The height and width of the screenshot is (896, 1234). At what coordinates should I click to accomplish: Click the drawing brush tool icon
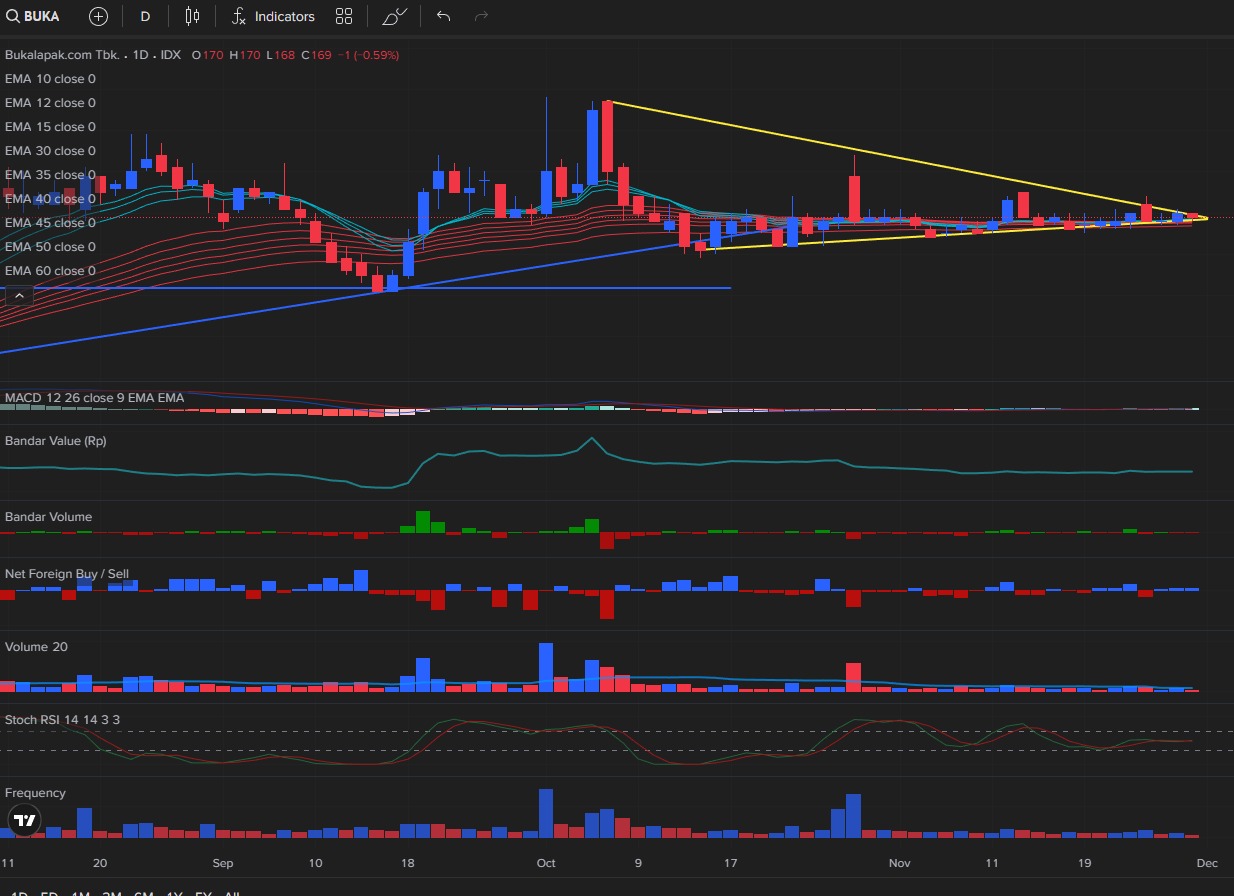tap(395, 16)
